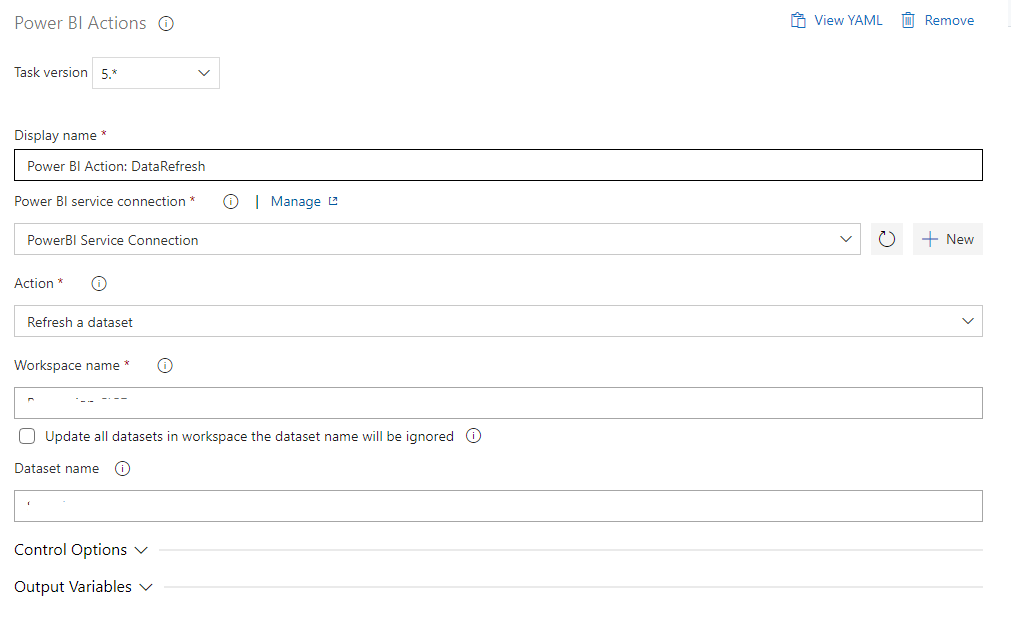1011x637 pixels.
Task: Open the PowerBI Service Connection dropdown
Action: pos(437,239)
